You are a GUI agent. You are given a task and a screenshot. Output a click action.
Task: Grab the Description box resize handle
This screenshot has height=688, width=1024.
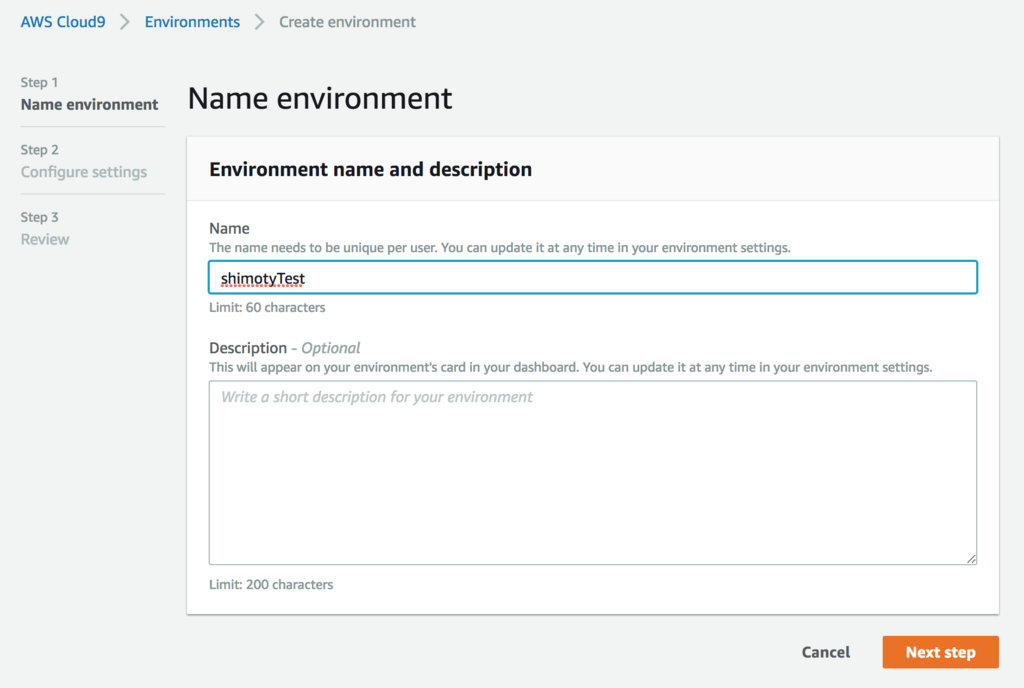tap(970, 558)
